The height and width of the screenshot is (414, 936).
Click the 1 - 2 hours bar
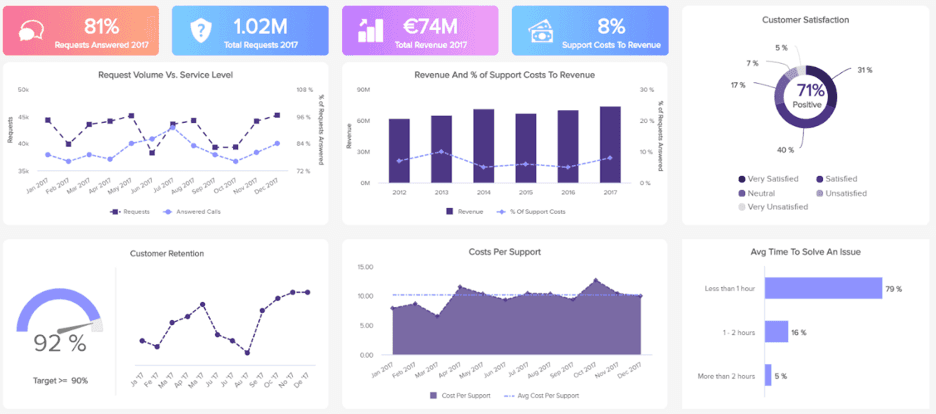coord(777,332)
